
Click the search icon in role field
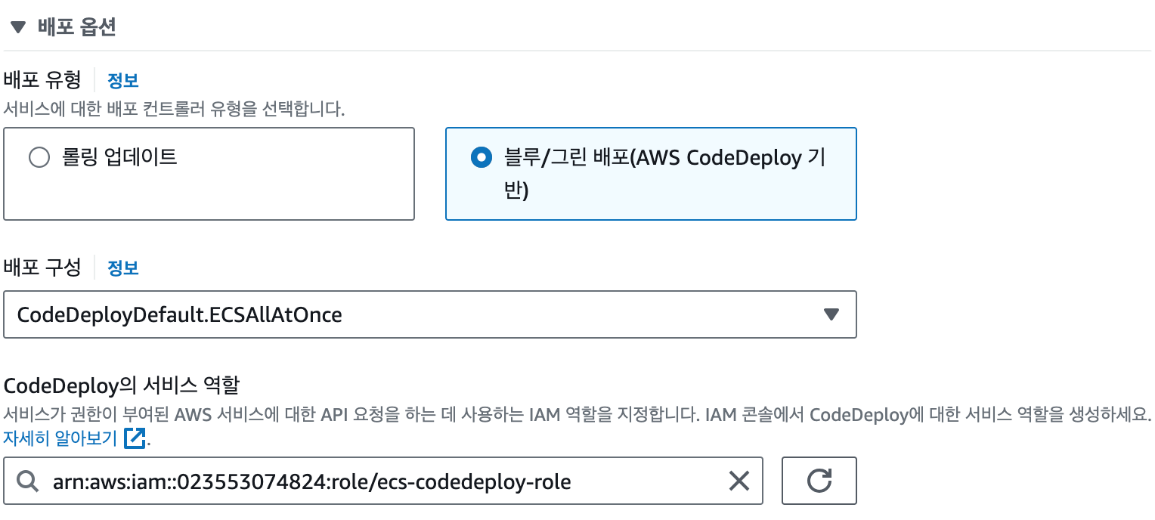27,482
